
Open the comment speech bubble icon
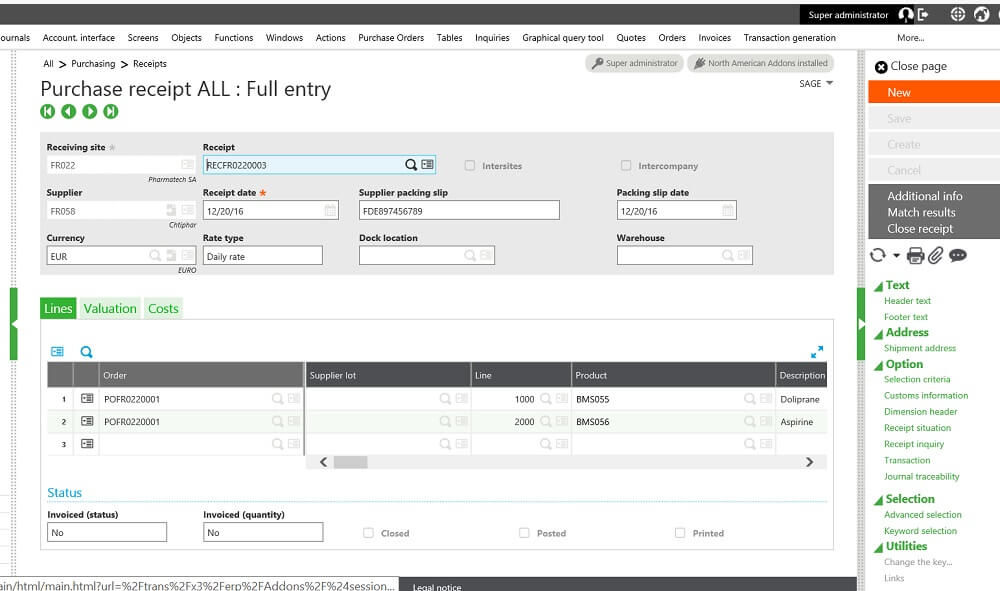coord(958,256)
